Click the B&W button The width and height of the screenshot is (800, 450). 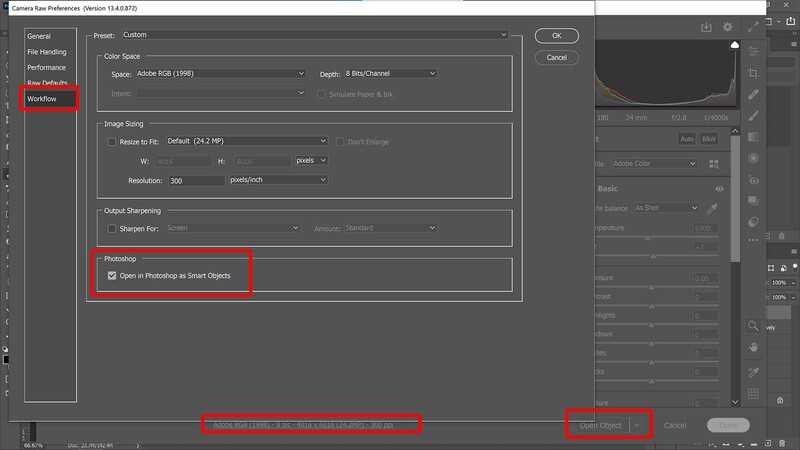point(709,139)
